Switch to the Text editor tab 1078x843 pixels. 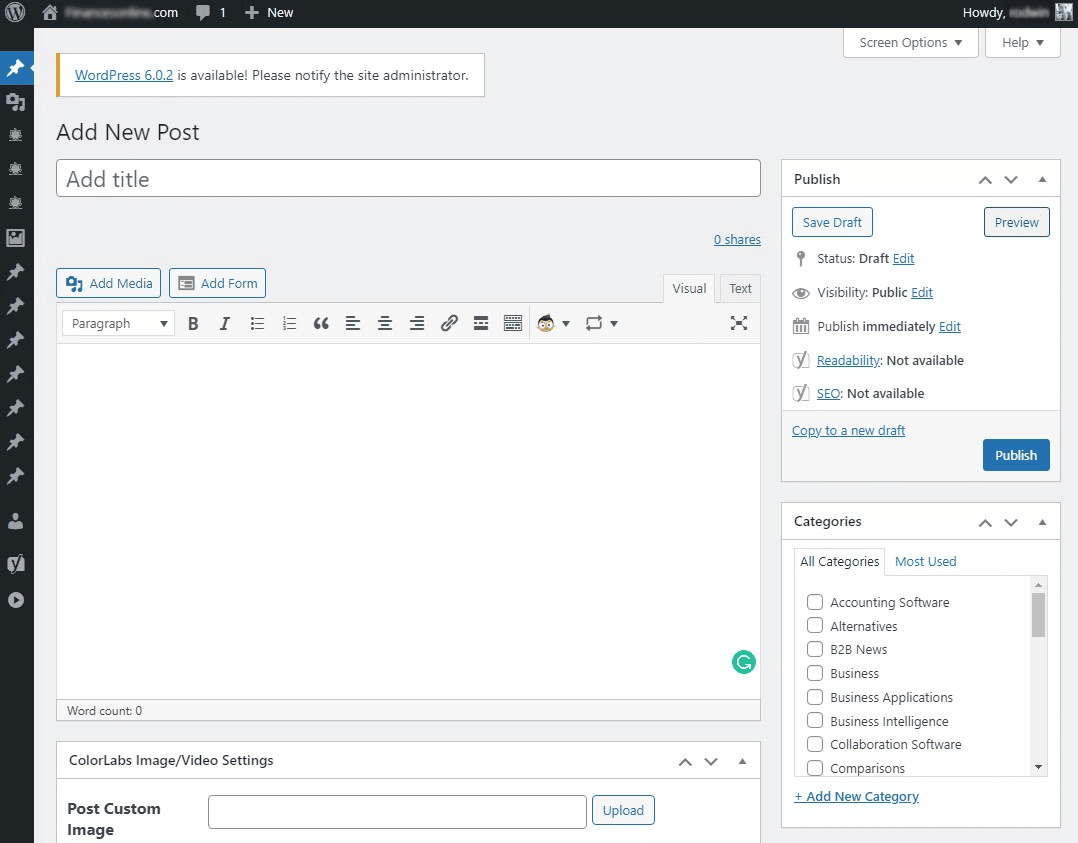click(x=740, y=289)
